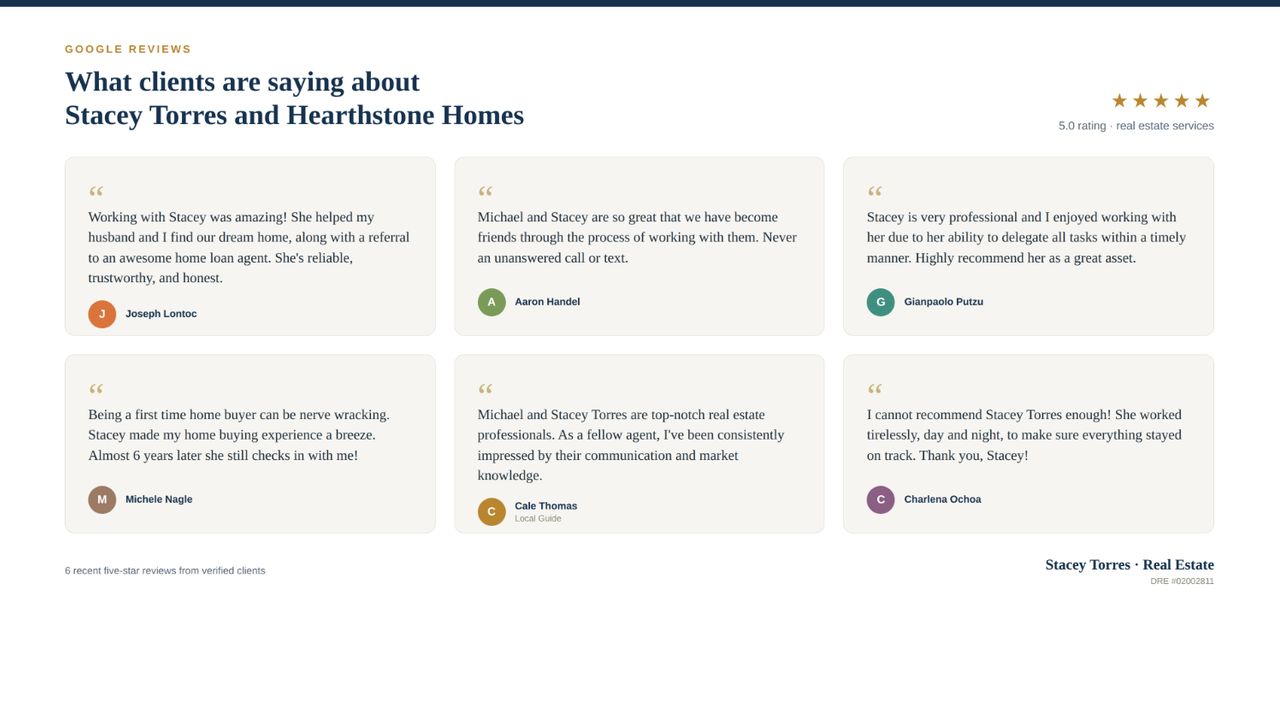This screenshot has height=720, width=1280.
Task: Select the Gianpaolo Putzu reviewer name
Action: tap(943, 302)
